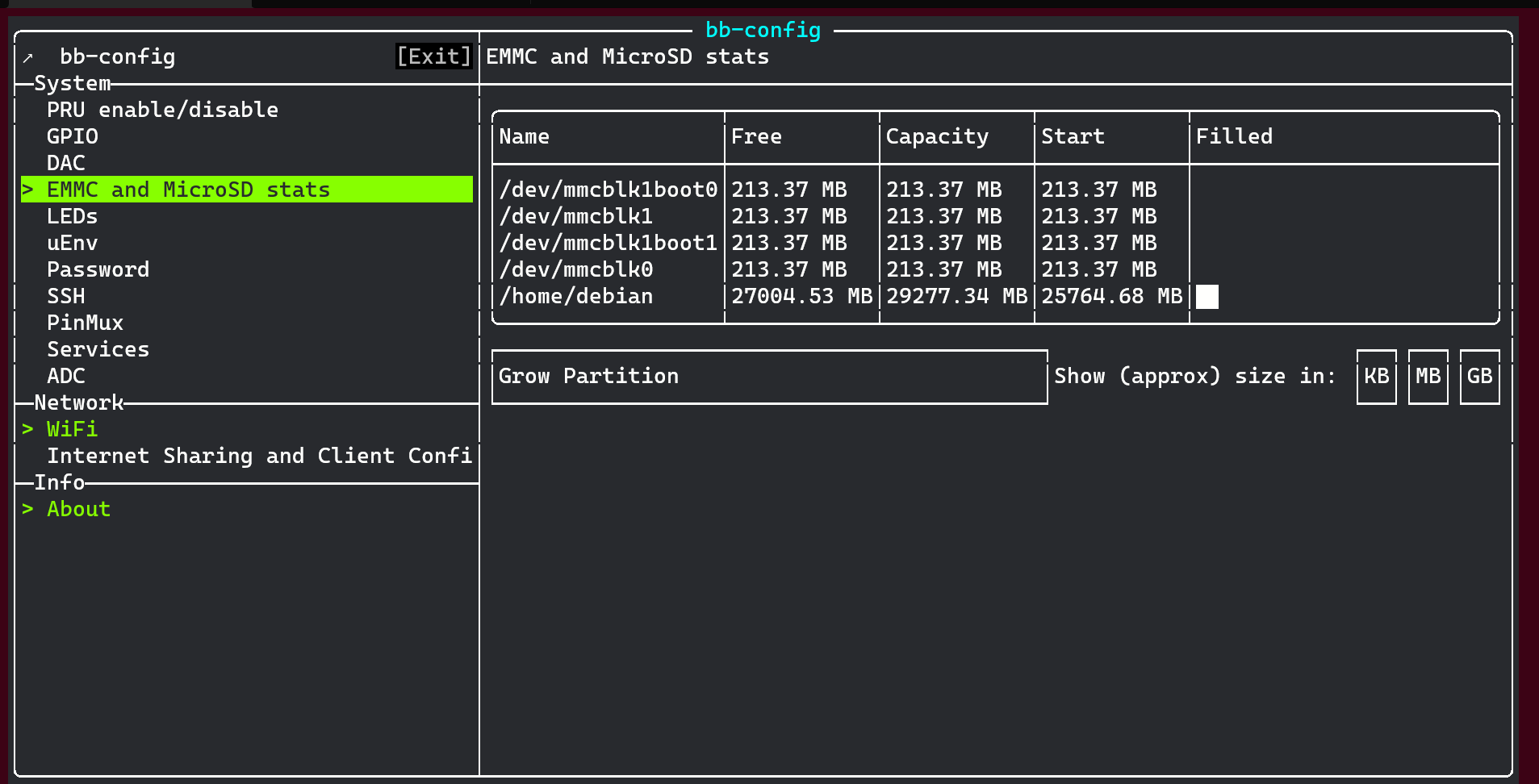The height and width of the screenshot is (784, 1539).
Task: Click the arrow icon beside bb-config title
Action: coord(28,57)
